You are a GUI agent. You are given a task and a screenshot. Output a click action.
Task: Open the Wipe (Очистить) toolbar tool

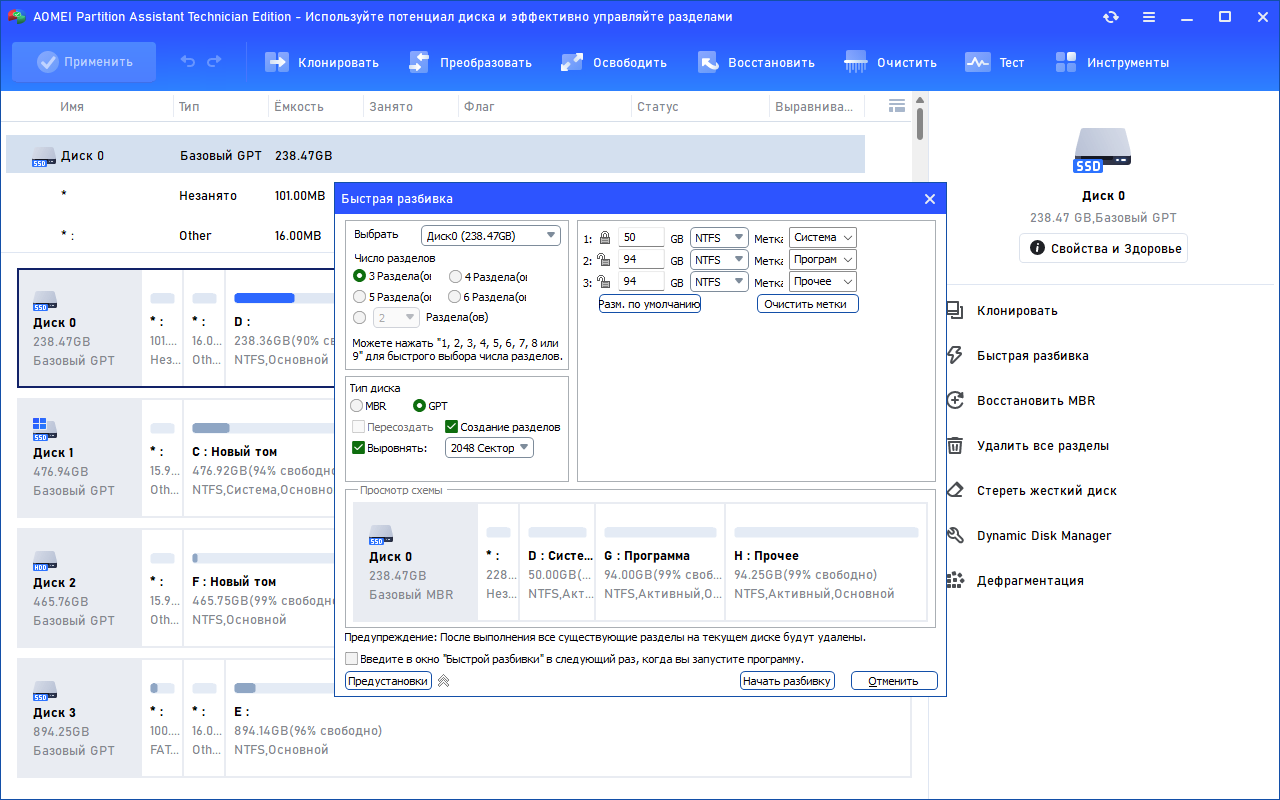coord(891,62)
